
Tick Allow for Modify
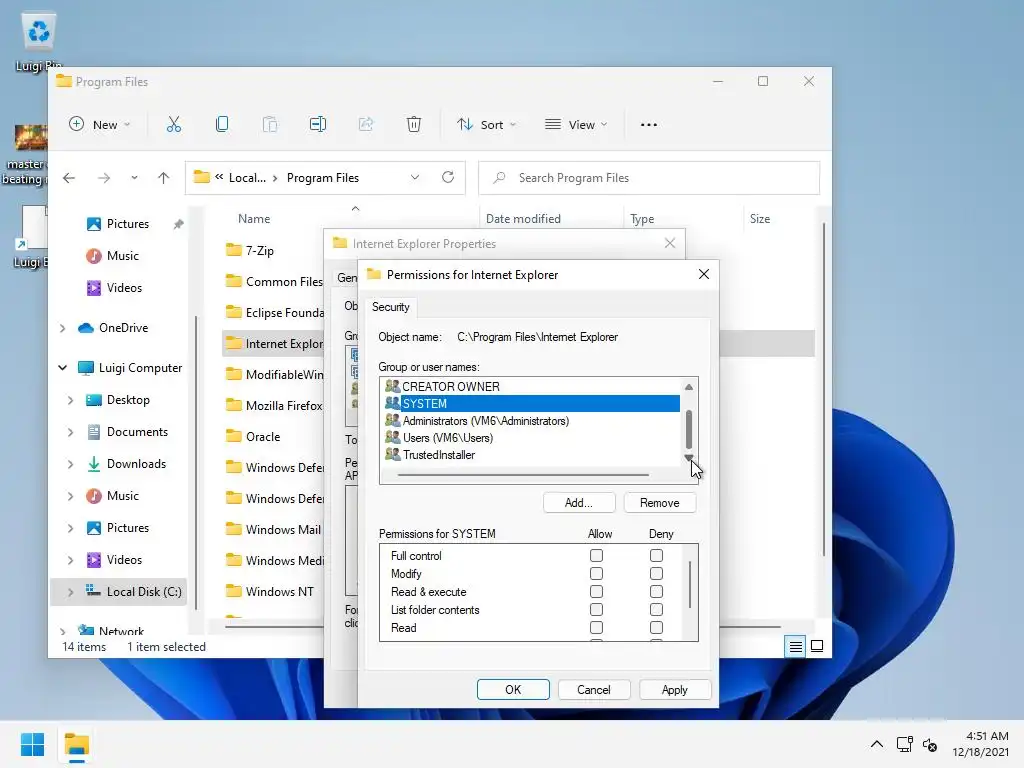[596, 573]
